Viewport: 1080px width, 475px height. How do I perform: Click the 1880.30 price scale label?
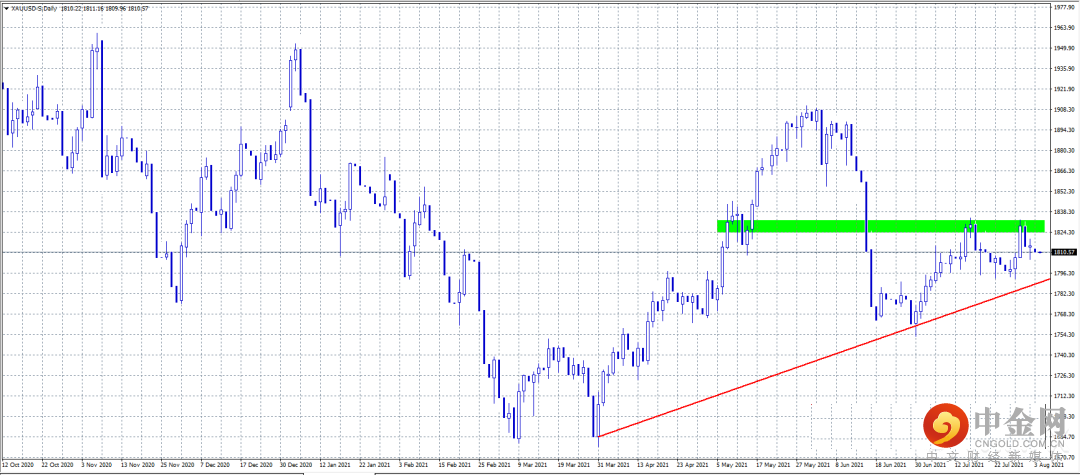tap(1064, 150)
